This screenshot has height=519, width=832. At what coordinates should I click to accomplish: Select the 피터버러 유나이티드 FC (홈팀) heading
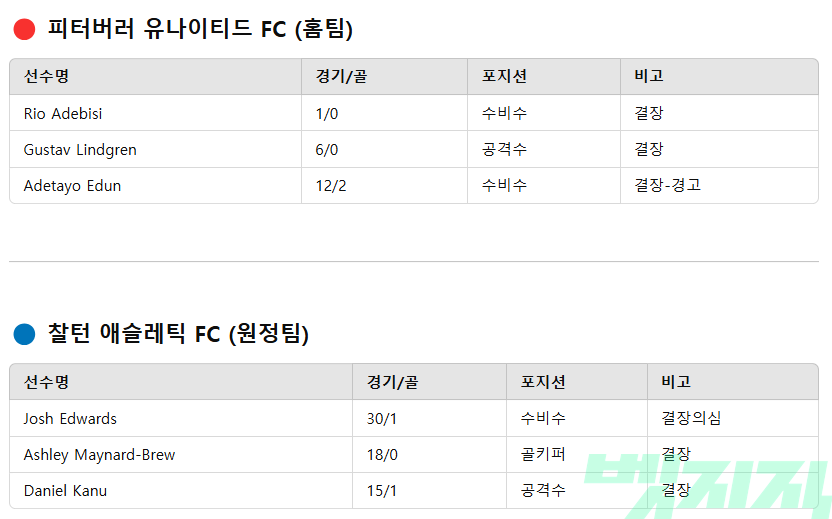pos(200,29)
